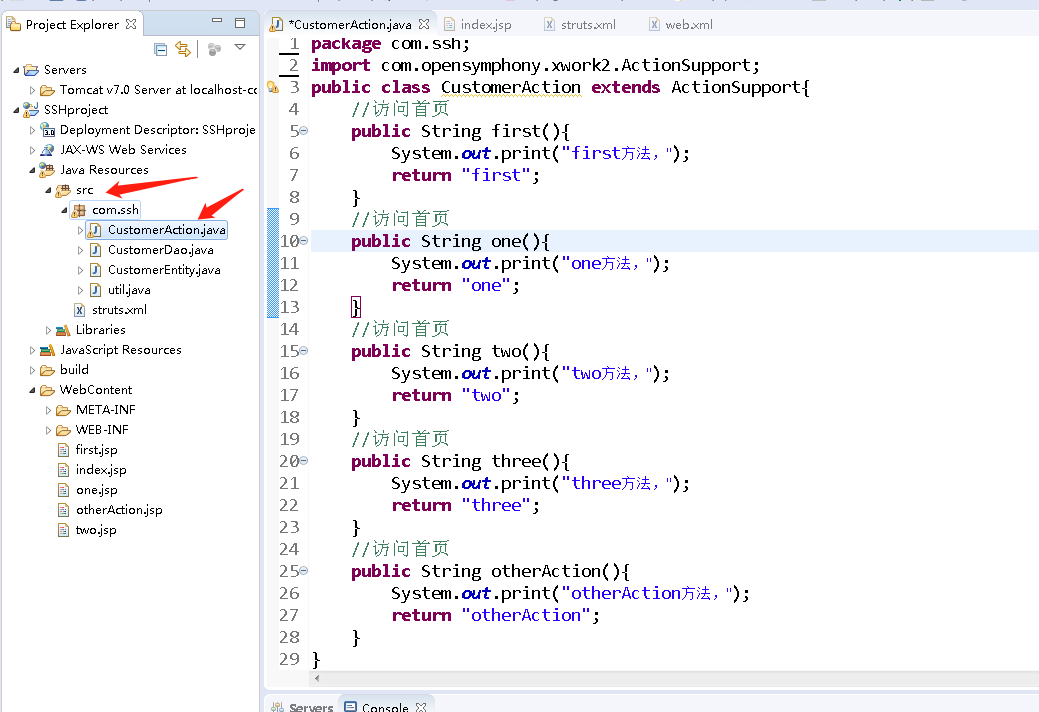
Task: Click the warning marker beside line 2
Action: (271, 87)
